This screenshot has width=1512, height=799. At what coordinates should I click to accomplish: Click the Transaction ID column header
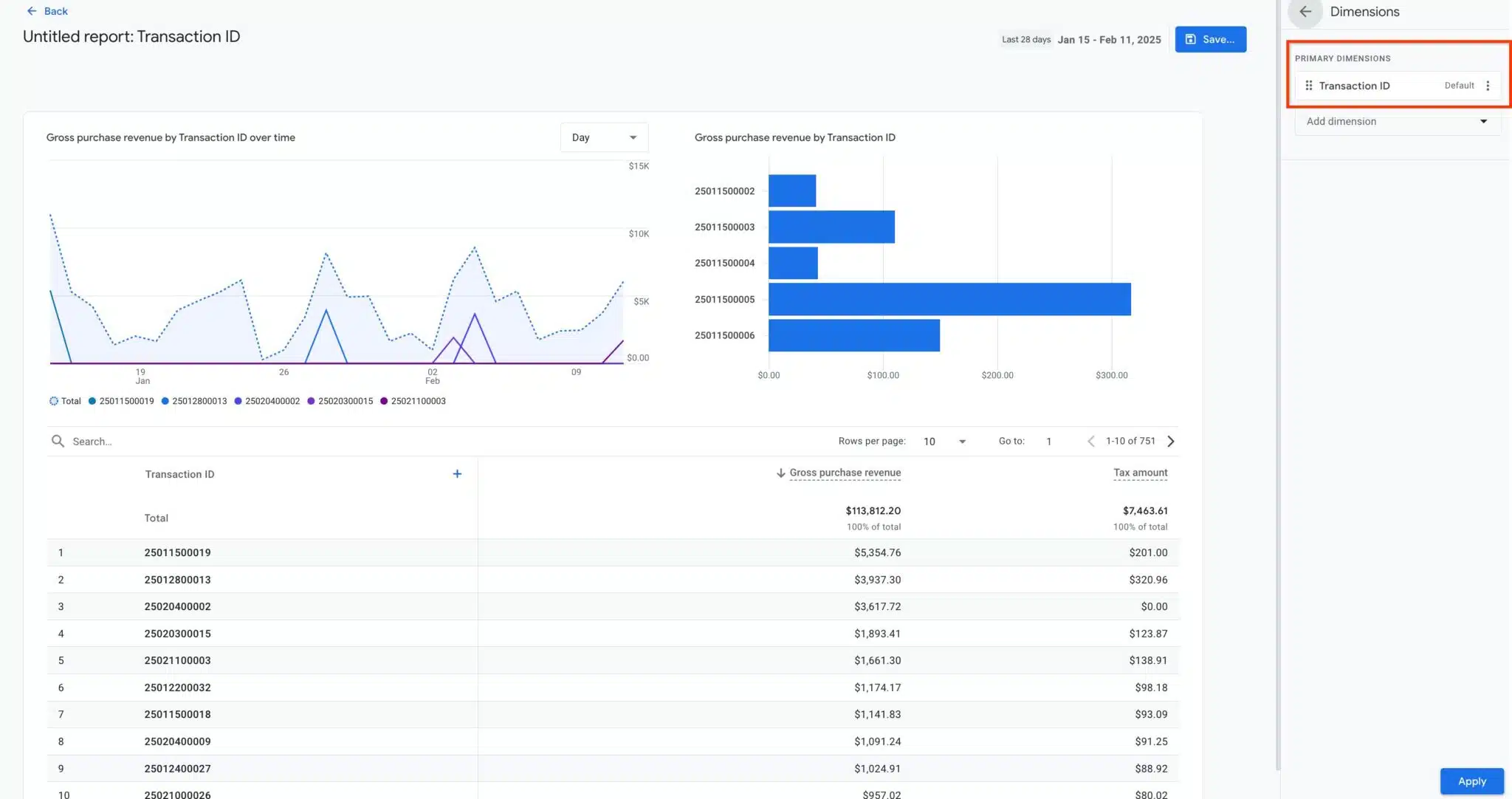179,474
